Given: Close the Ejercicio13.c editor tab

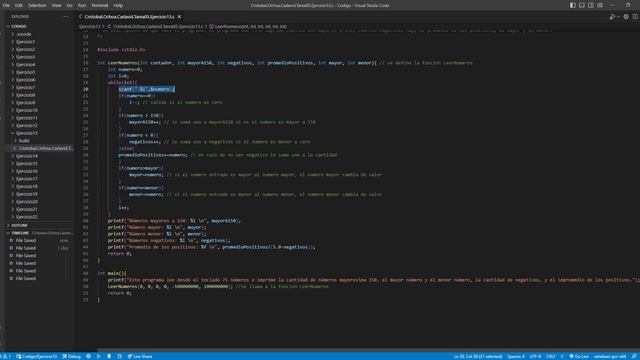Looking at the screenshot, I should click(x=179, y=17).
